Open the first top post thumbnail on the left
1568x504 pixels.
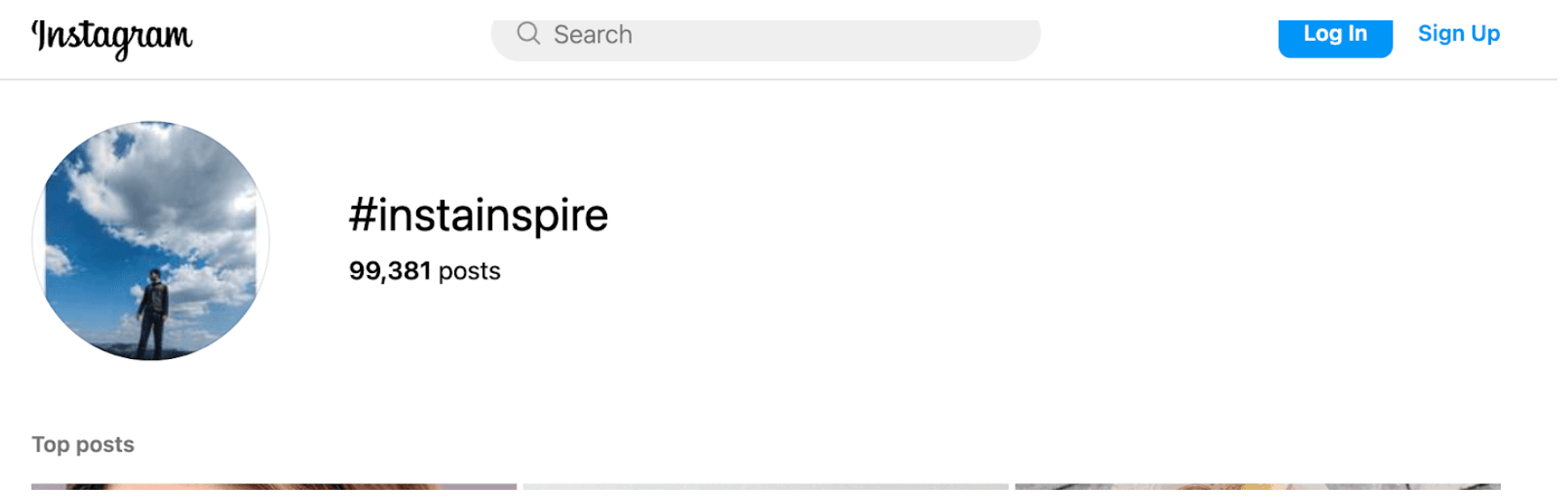pos(274,487)
